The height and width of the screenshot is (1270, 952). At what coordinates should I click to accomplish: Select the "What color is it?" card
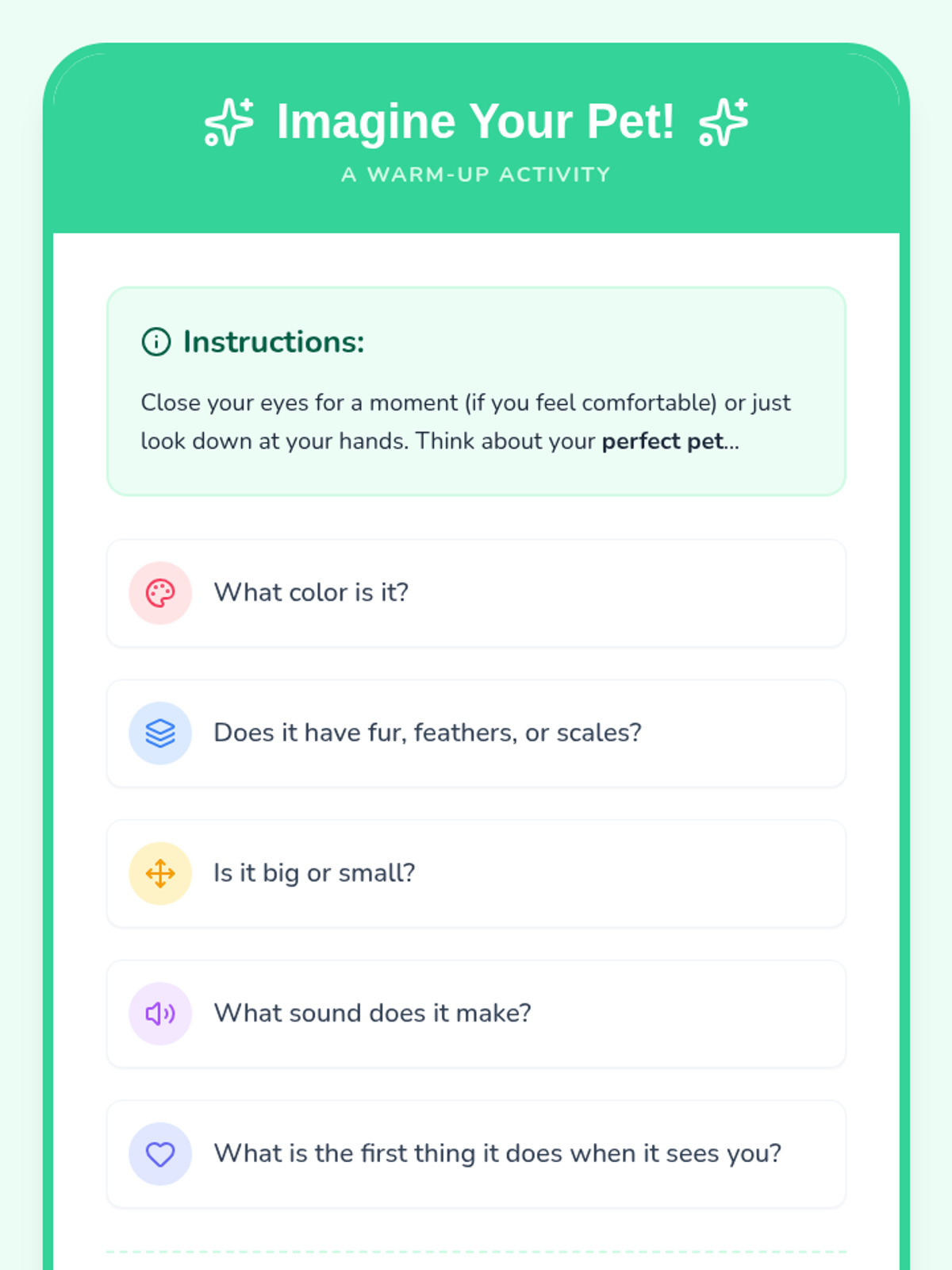tap(476, 593)
